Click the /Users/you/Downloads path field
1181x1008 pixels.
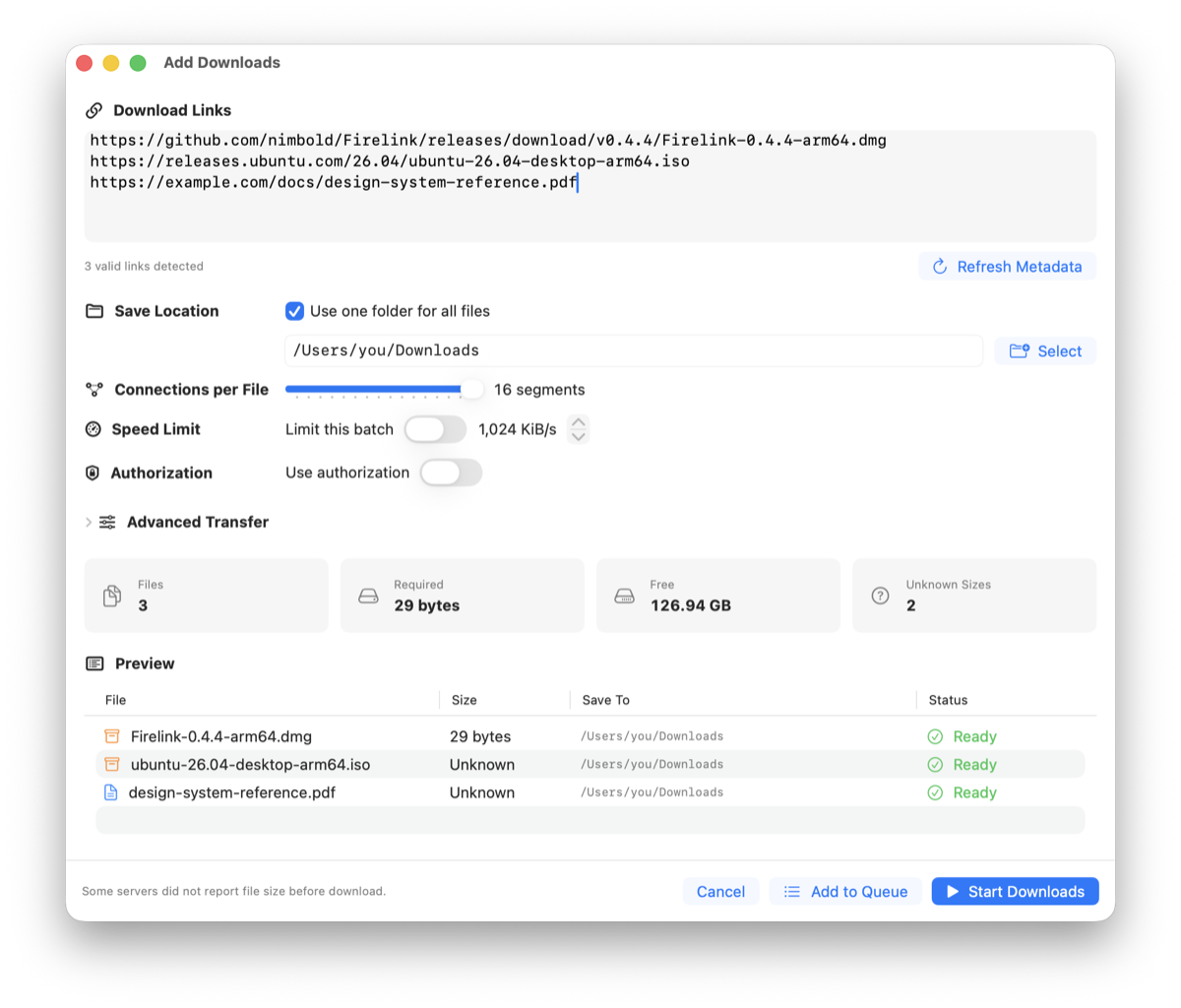pos(634,350)
